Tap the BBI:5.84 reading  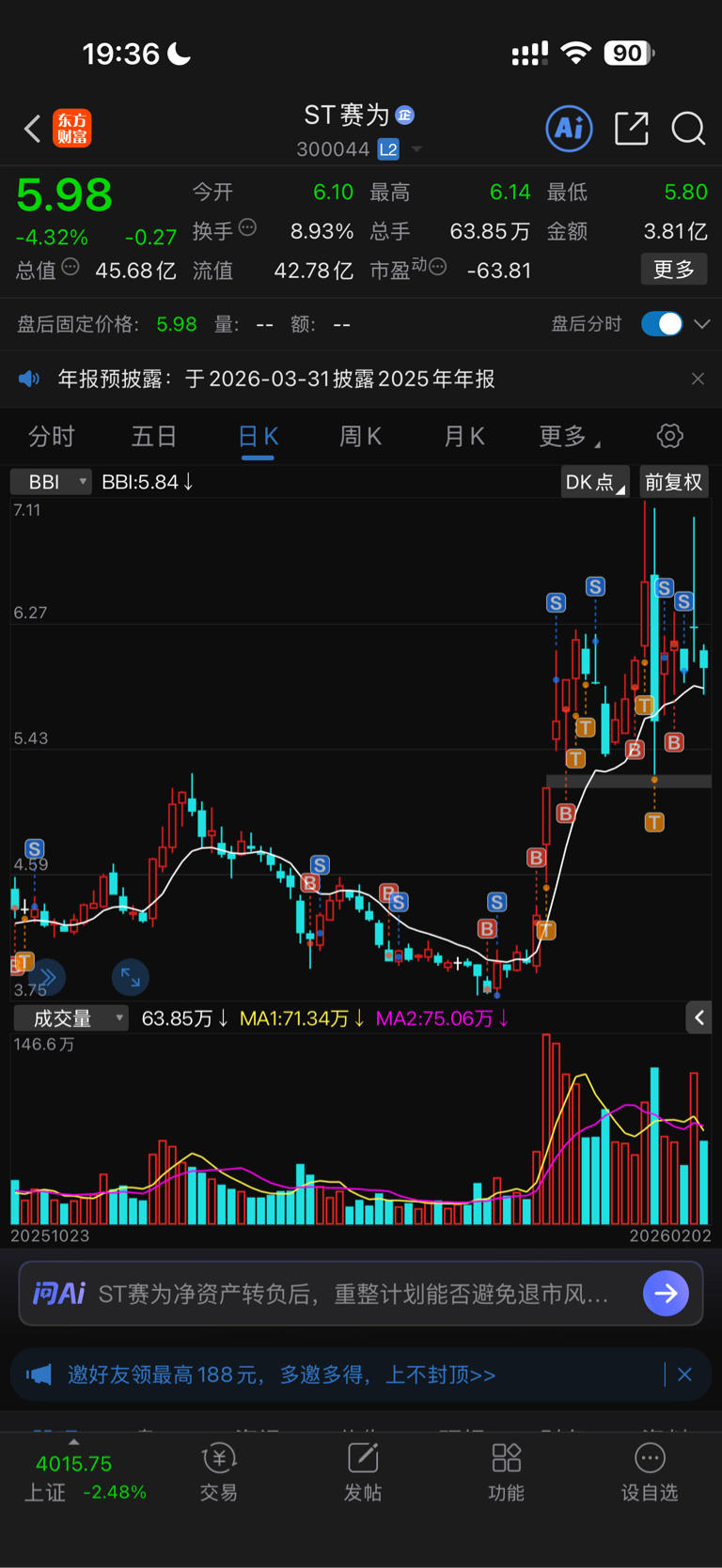(x=148, y=482)
